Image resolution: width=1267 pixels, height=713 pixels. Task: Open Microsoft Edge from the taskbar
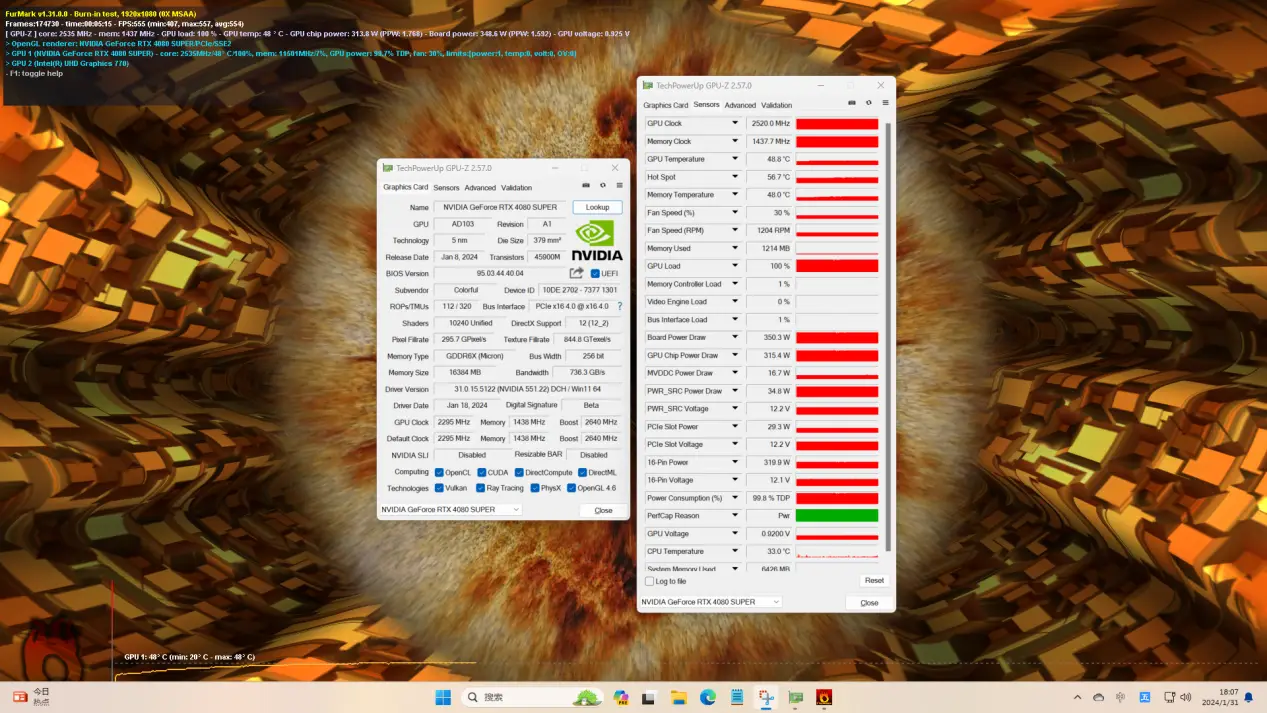tap(708, 697)
